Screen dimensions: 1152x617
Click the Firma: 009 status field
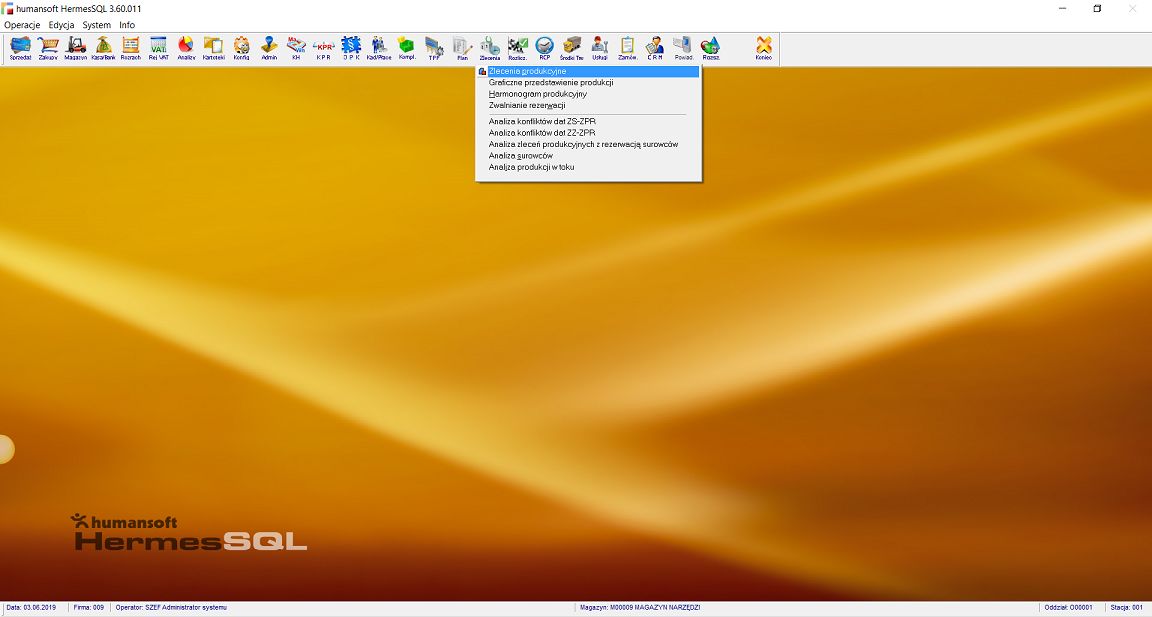(x=89, y=607)
